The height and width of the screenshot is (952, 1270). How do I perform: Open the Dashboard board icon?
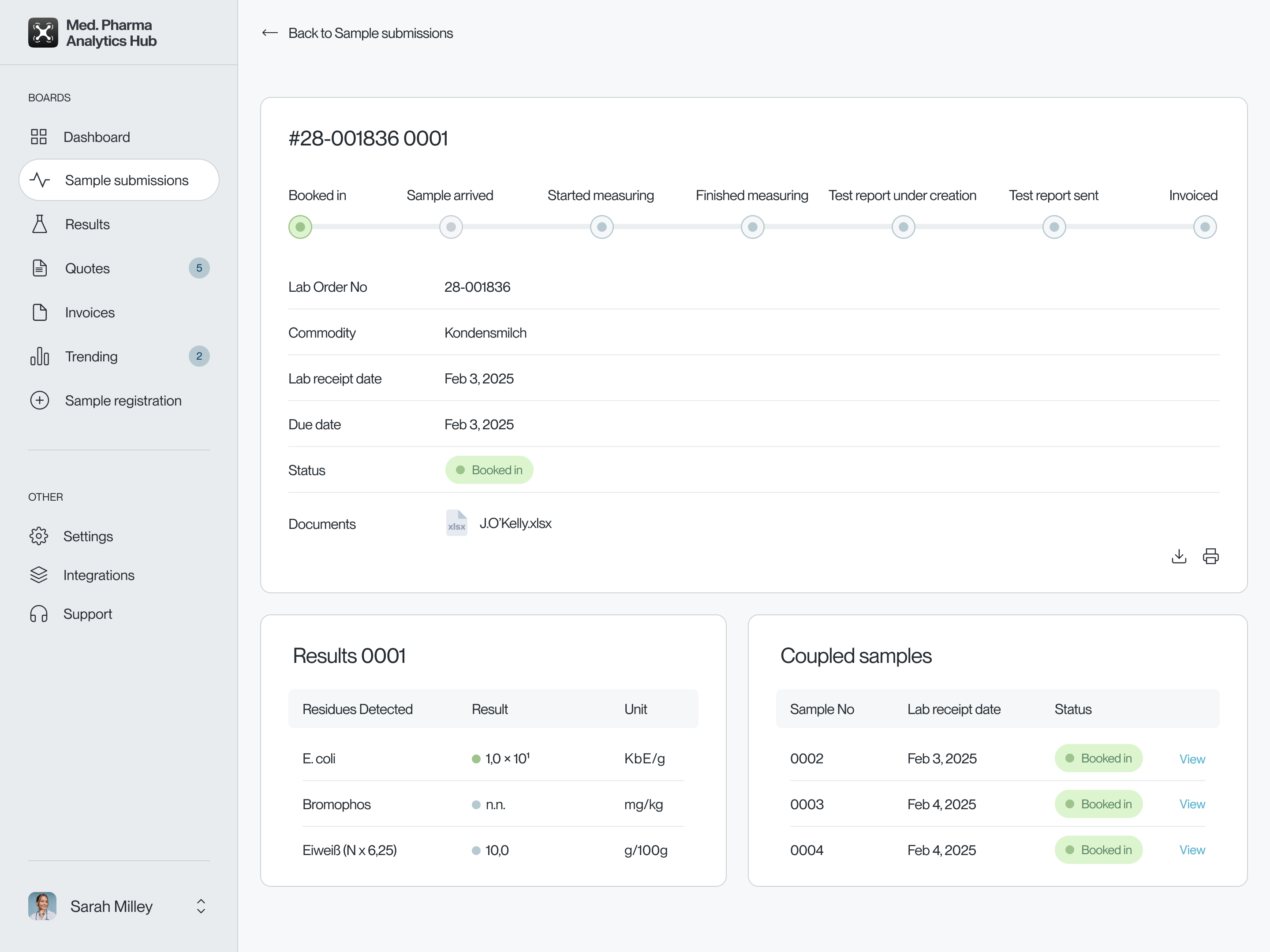pyautogui.click(x=39, y=137)
